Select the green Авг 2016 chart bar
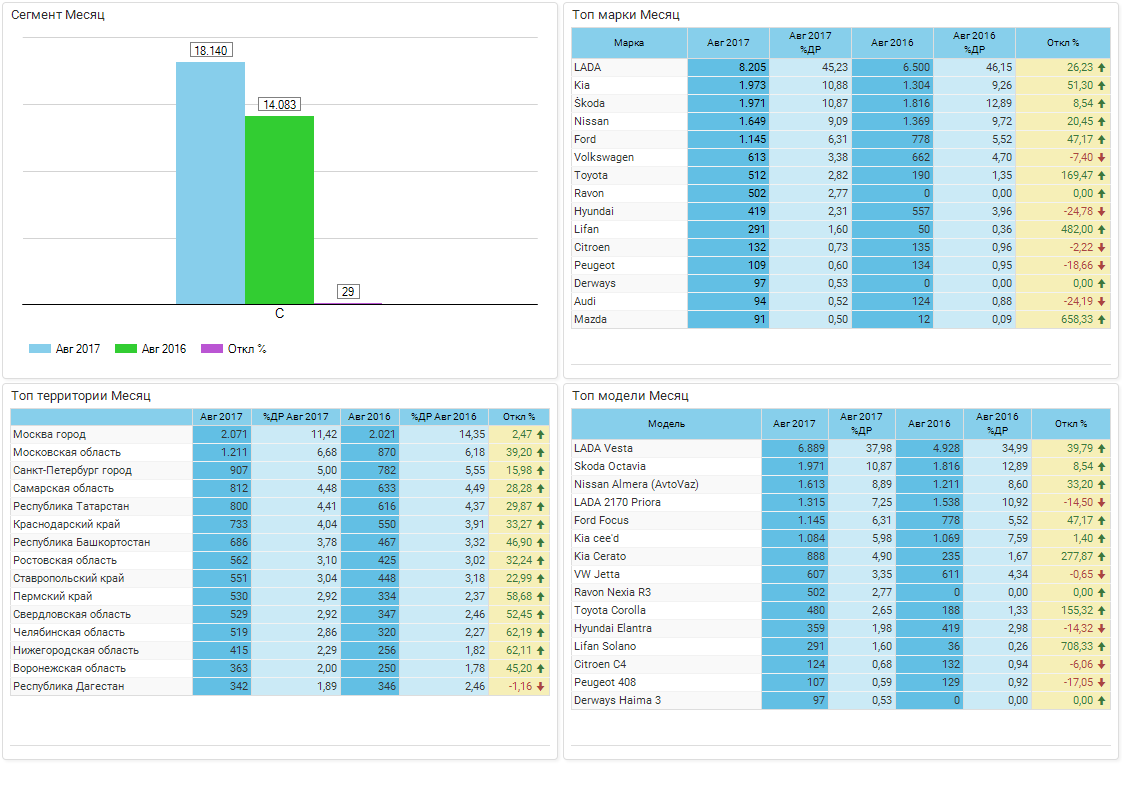 click(279, 210)
